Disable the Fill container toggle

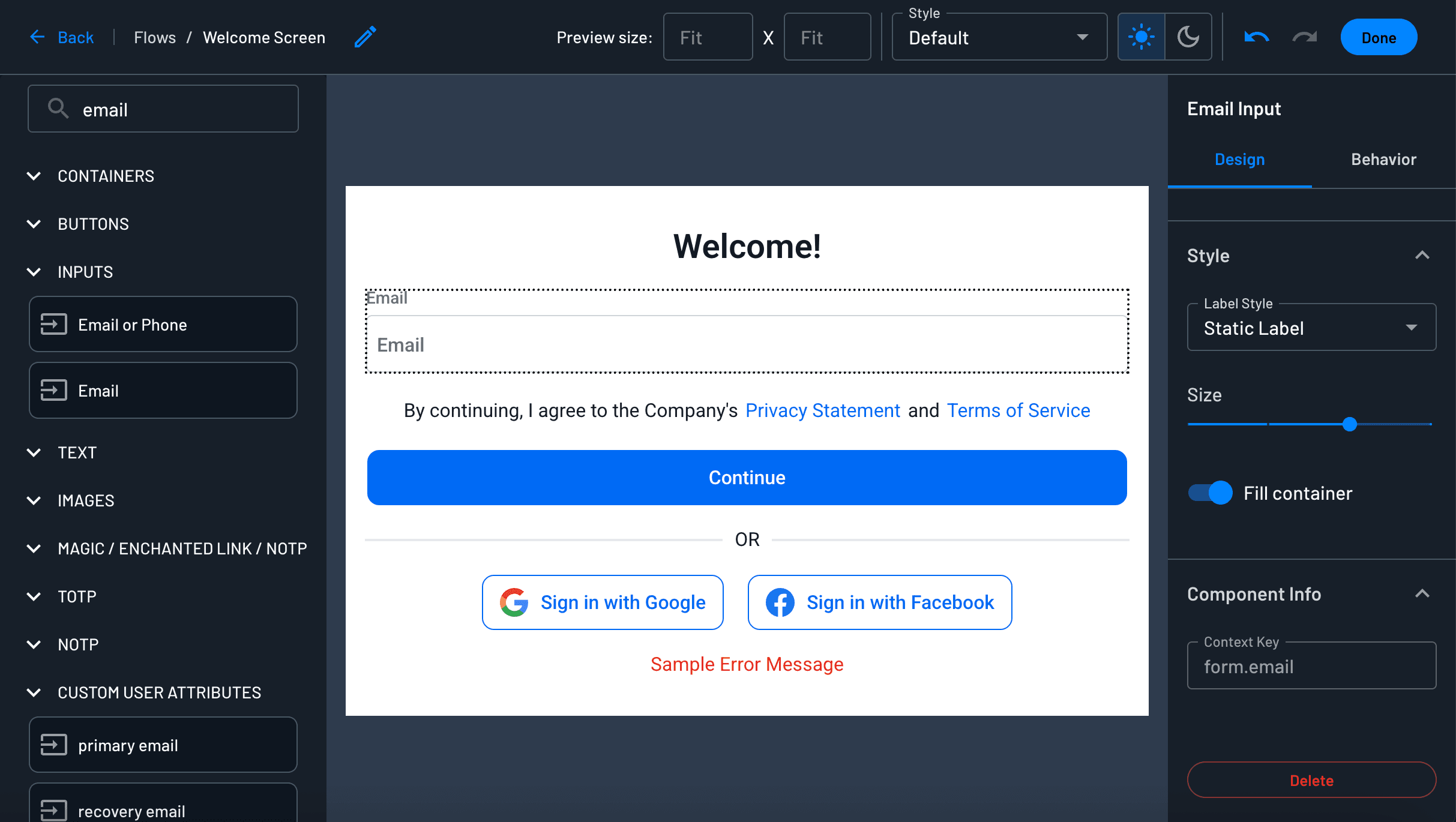click(x=1209, y=493)
